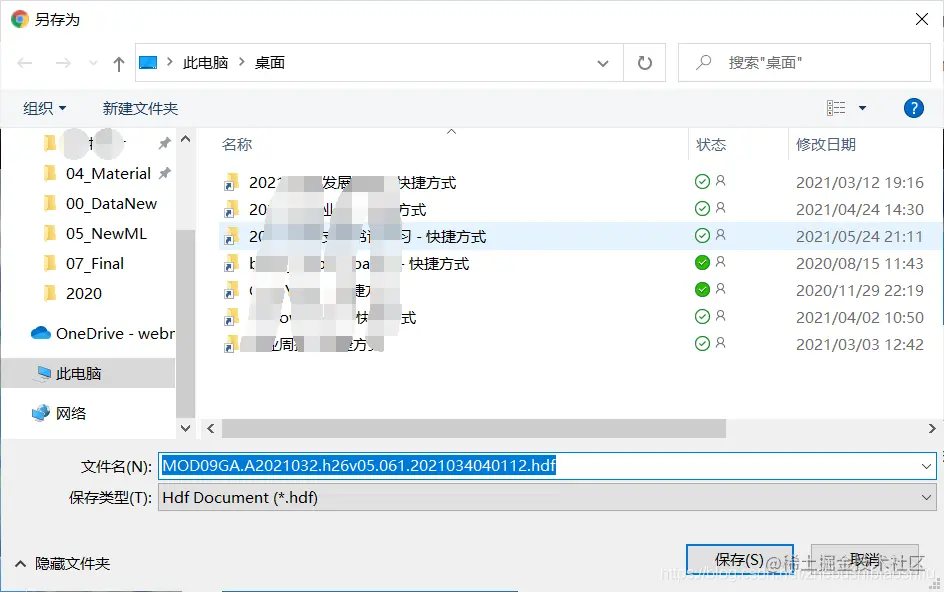The width and height of the screenshot is (944, 592).
Task: Click the computer icon in address bar
Action: (148, 62)
